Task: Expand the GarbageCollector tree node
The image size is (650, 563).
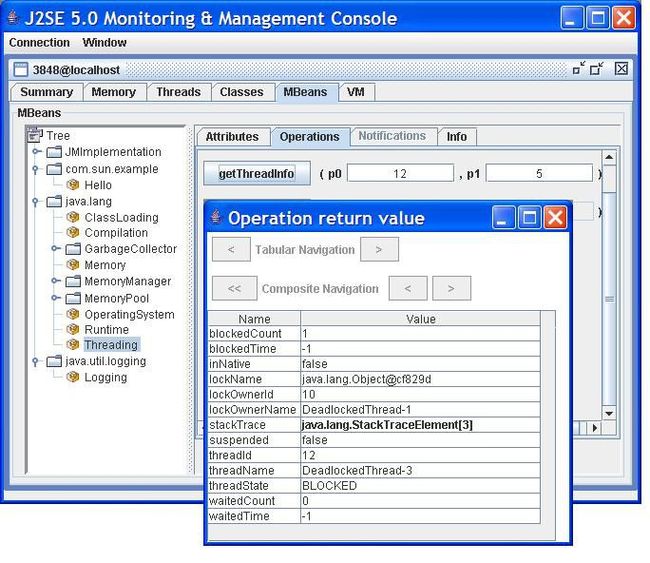Action: [56, 248]
